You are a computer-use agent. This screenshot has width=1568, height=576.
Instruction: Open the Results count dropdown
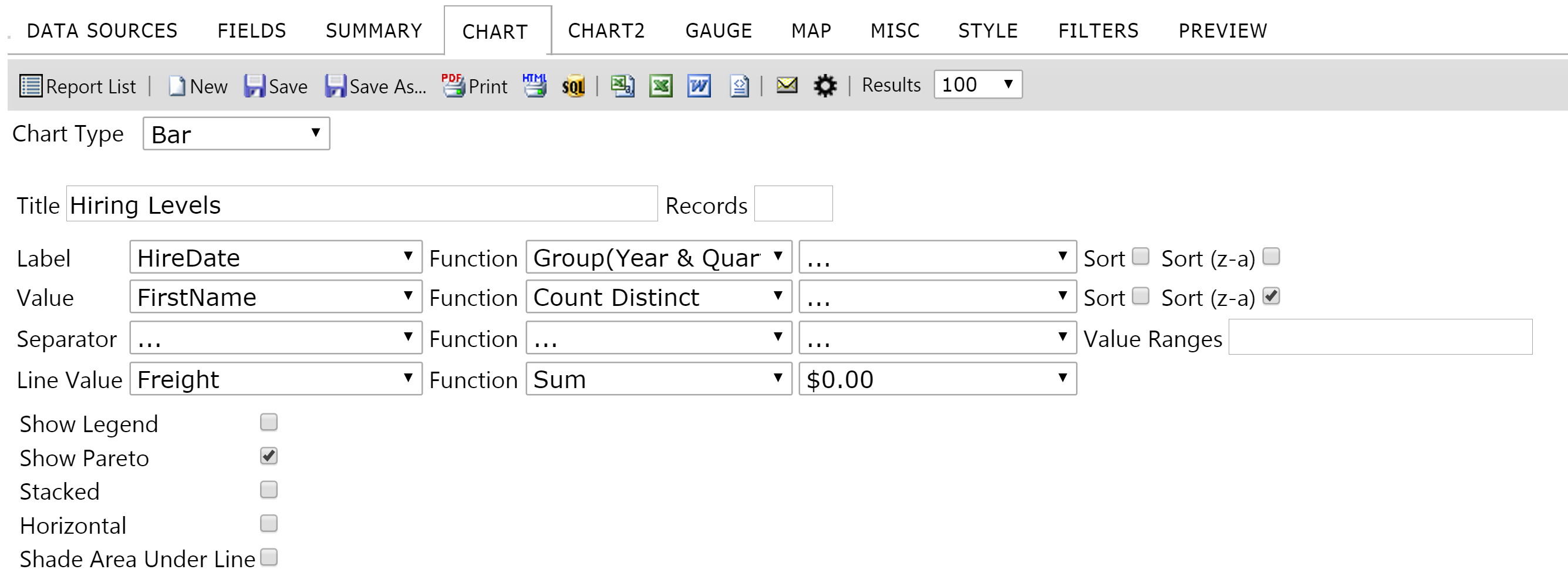977,84
